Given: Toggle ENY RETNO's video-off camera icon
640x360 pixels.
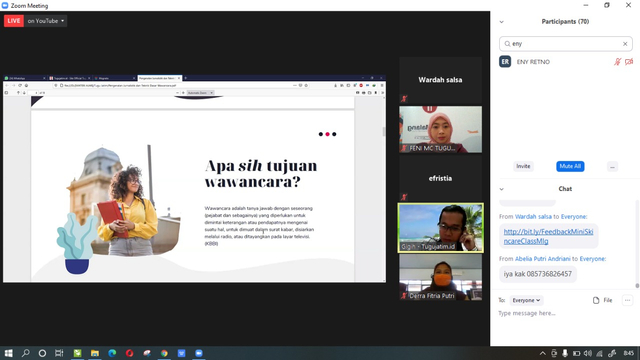Looking at the screenshot, I should click(x=629, y=62).
